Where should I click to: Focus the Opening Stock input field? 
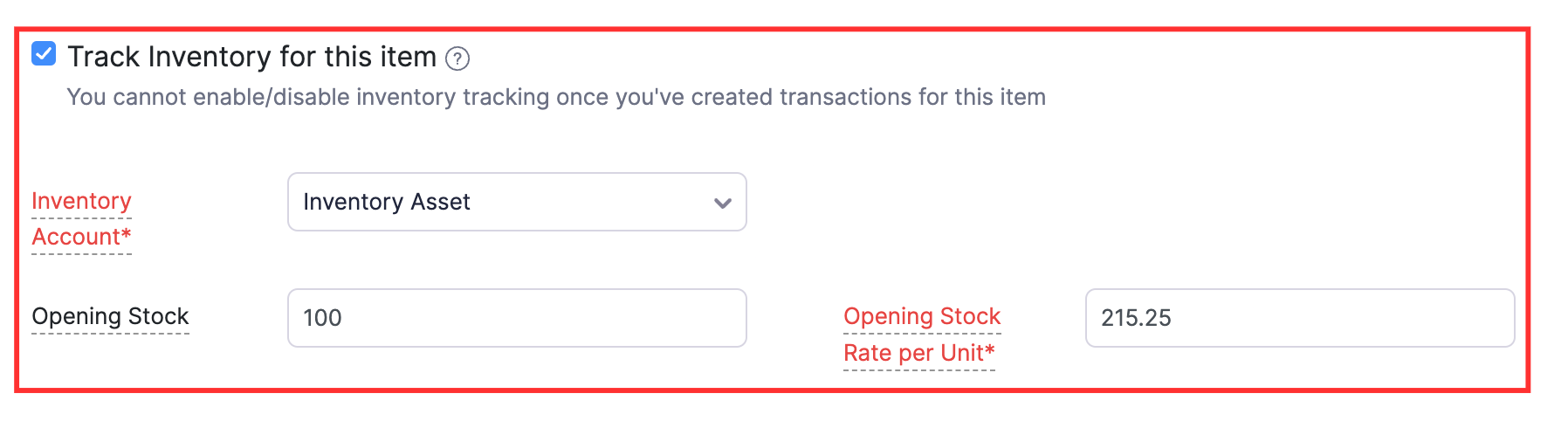click(x=516, y=318)
